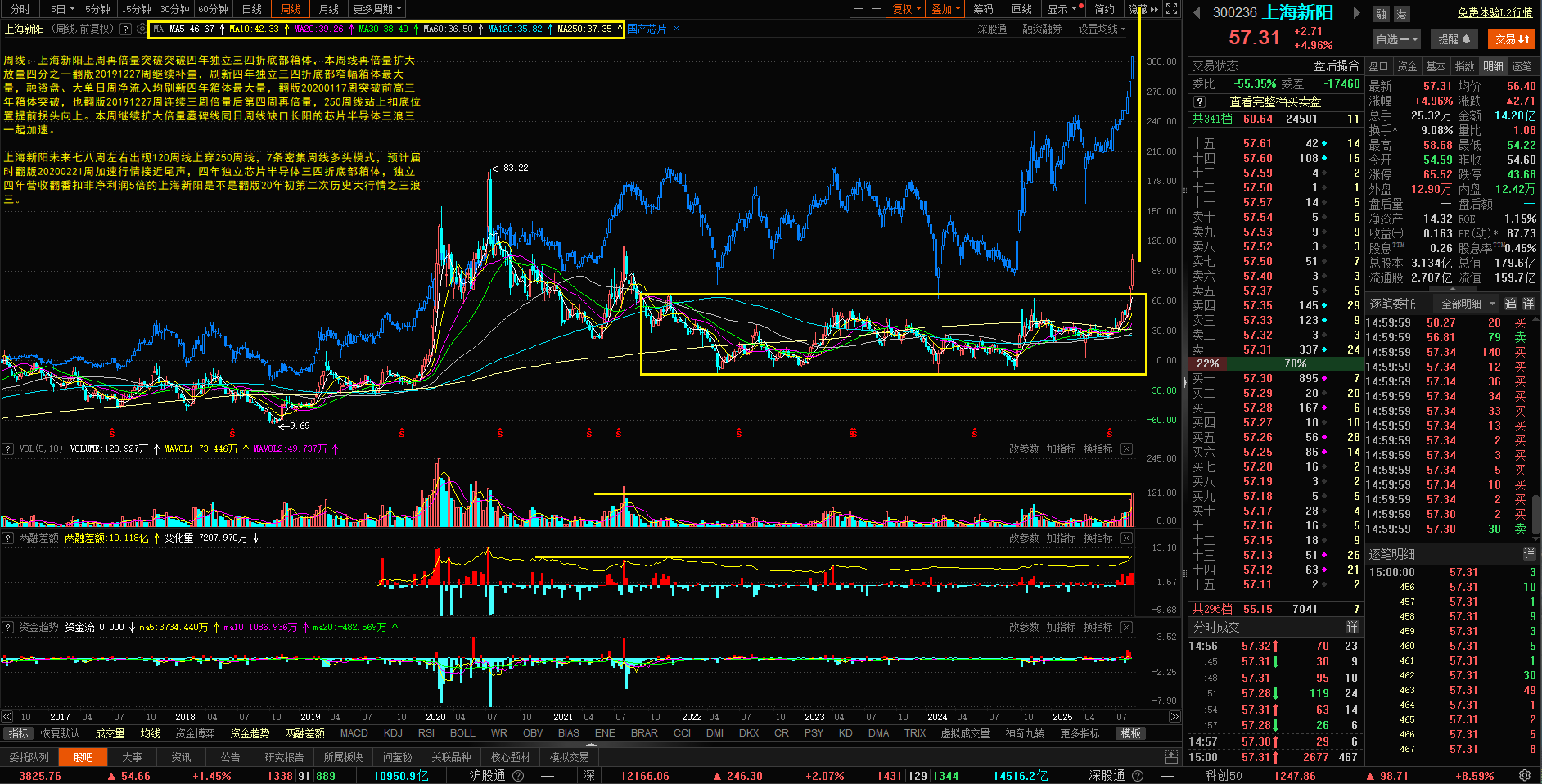Open the 显示 display dropdown

[x=1063, y=9]
